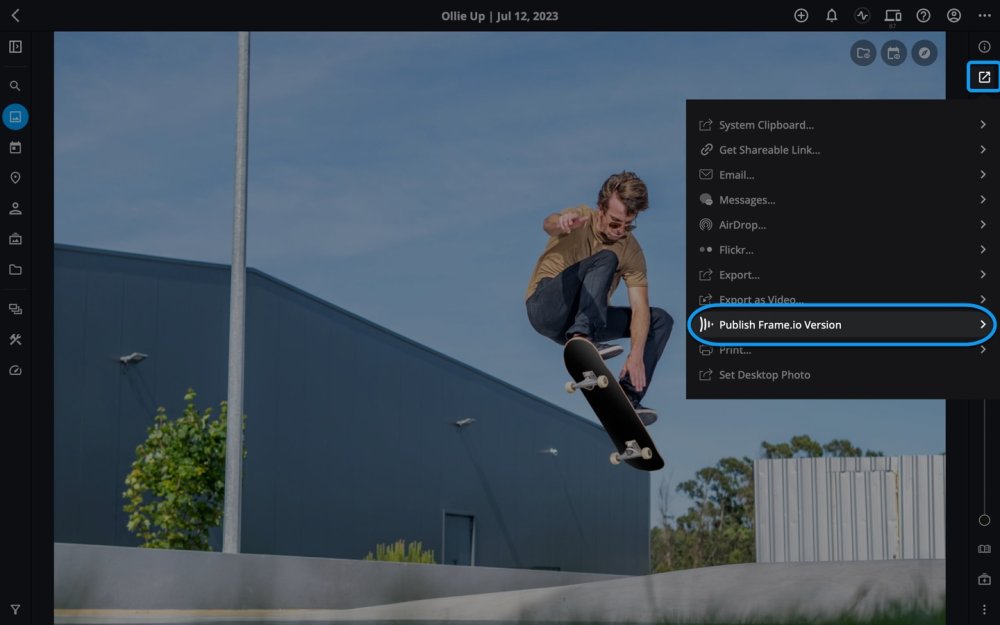Screen dimensions: 1000x625
Task: Select the photos view icon in the sidebar
Action: click(15, 117)
